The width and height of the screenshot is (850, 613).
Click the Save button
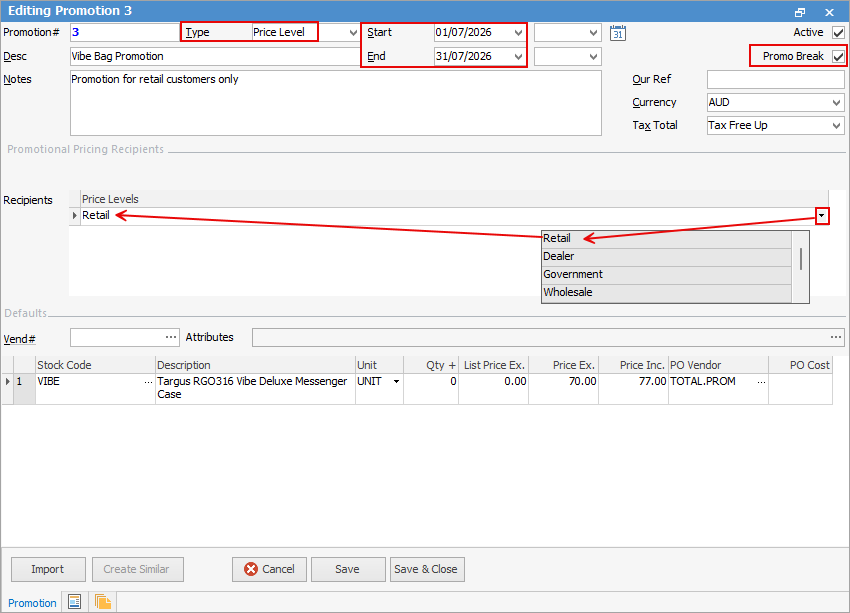tap(347, 569)
